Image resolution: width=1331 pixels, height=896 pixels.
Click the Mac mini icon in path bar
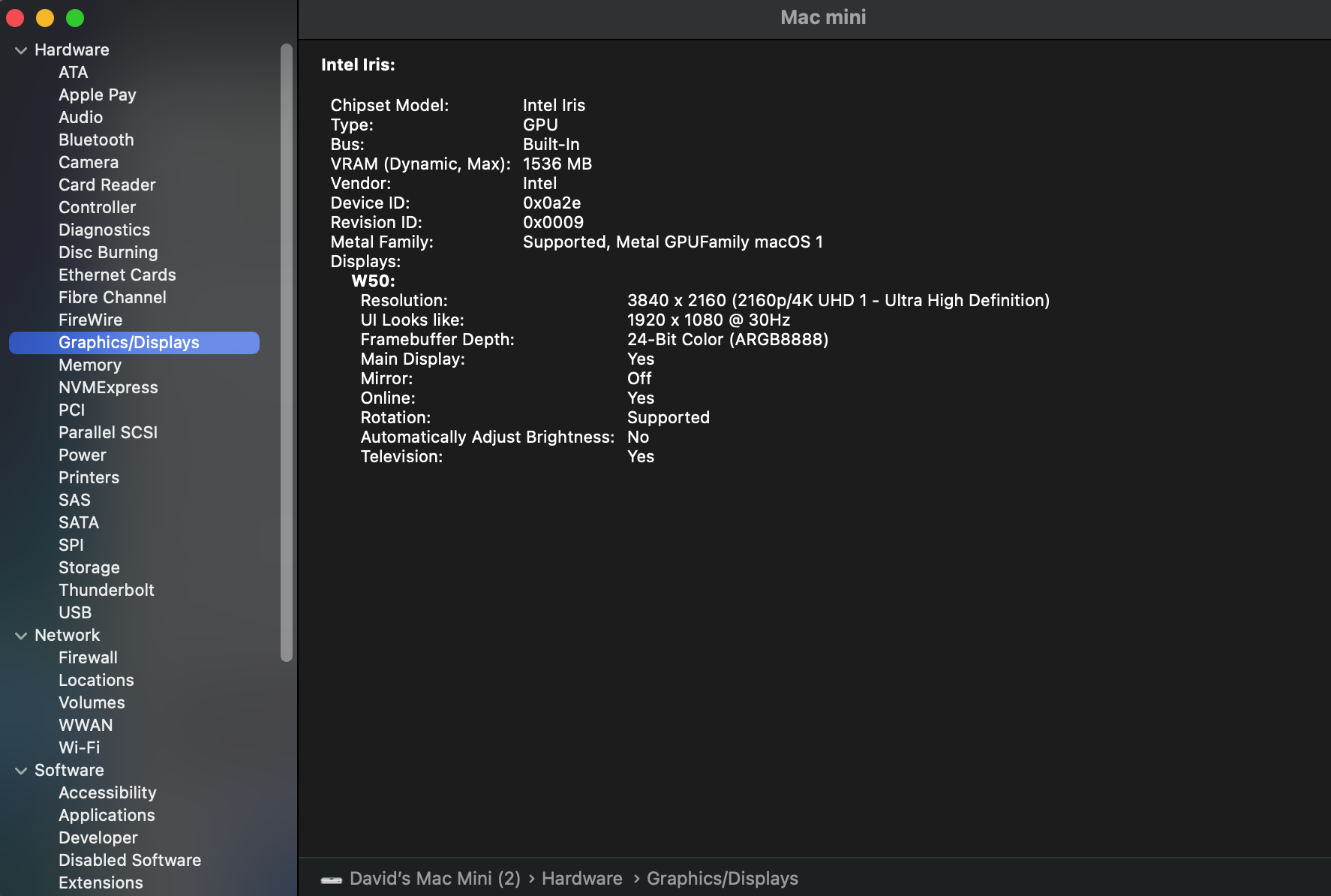pyautogui.click(x=331, y=879)
